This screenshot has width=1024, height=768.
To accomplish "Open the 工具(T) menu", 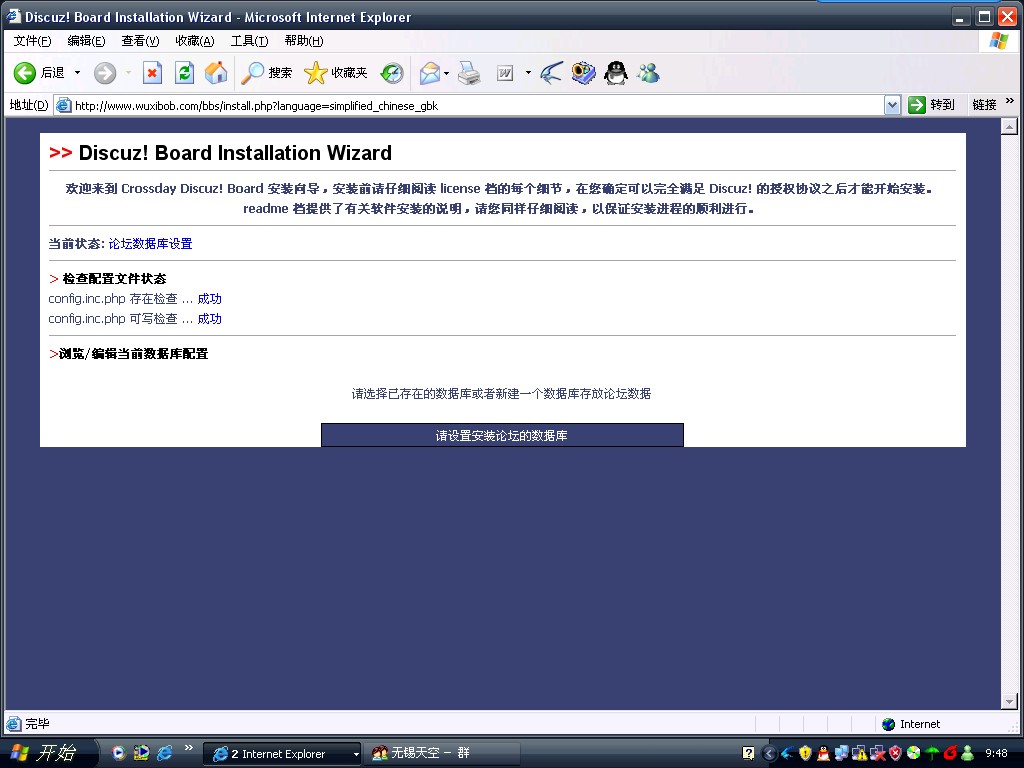I will [x=249, y=41].
